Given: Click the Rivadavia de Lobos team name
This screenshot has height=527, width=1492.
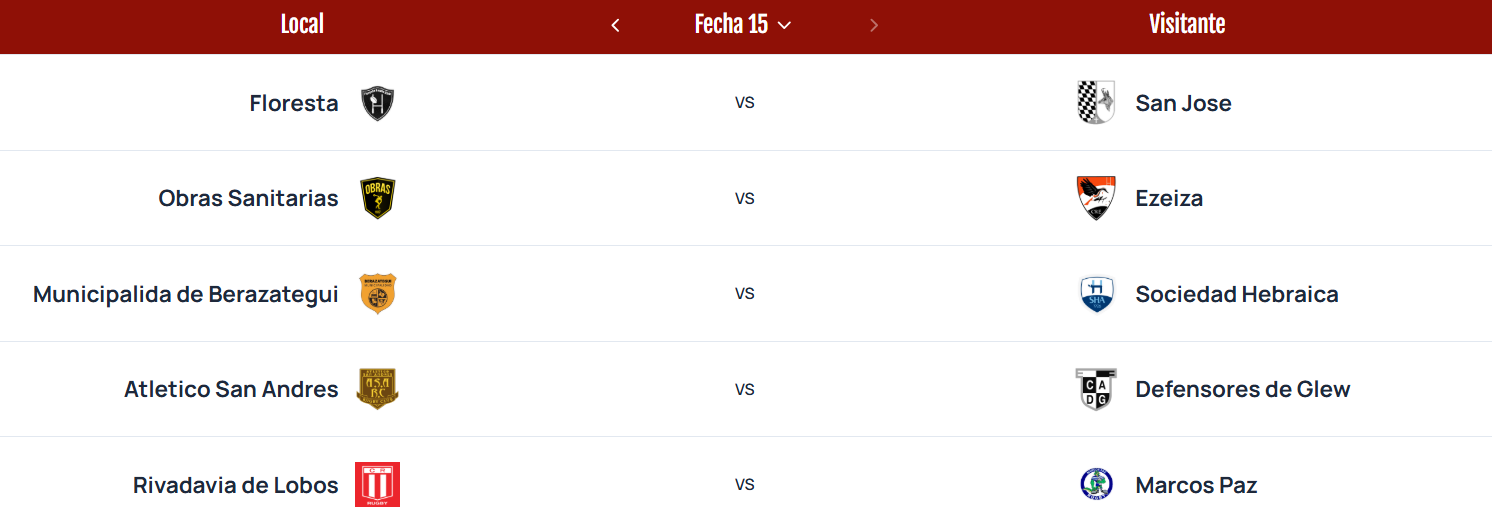Looking at the screenshot, I should (236, 485).
